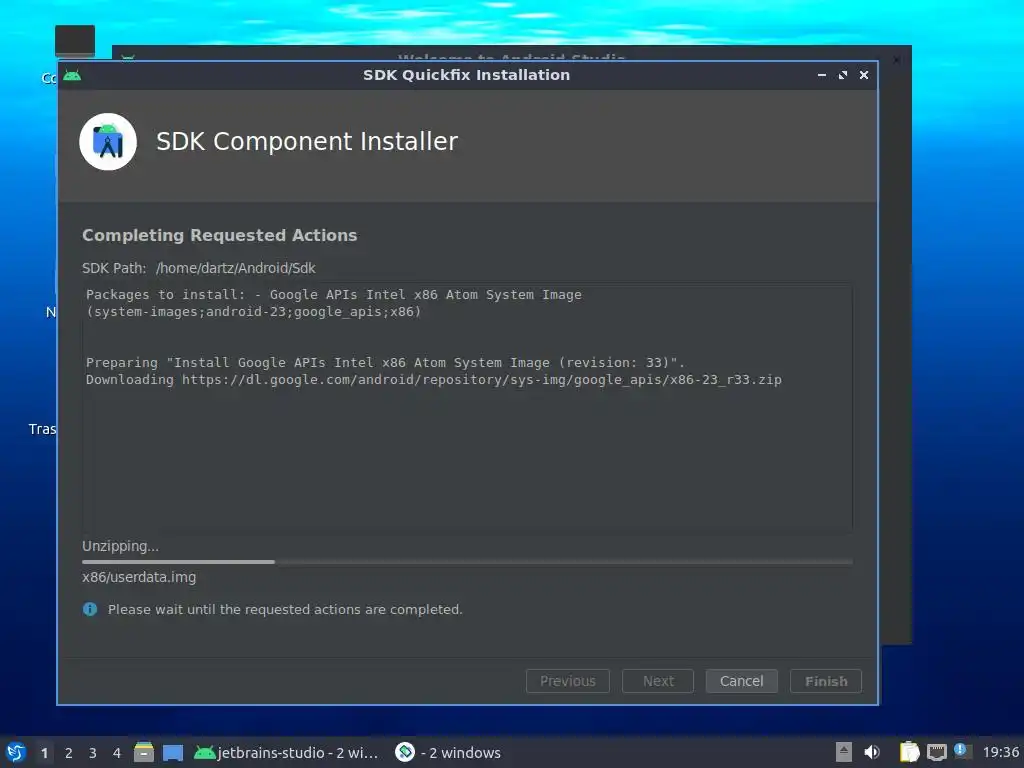
Task: Click the SDK Component Installer title
Action: (307, 141)
